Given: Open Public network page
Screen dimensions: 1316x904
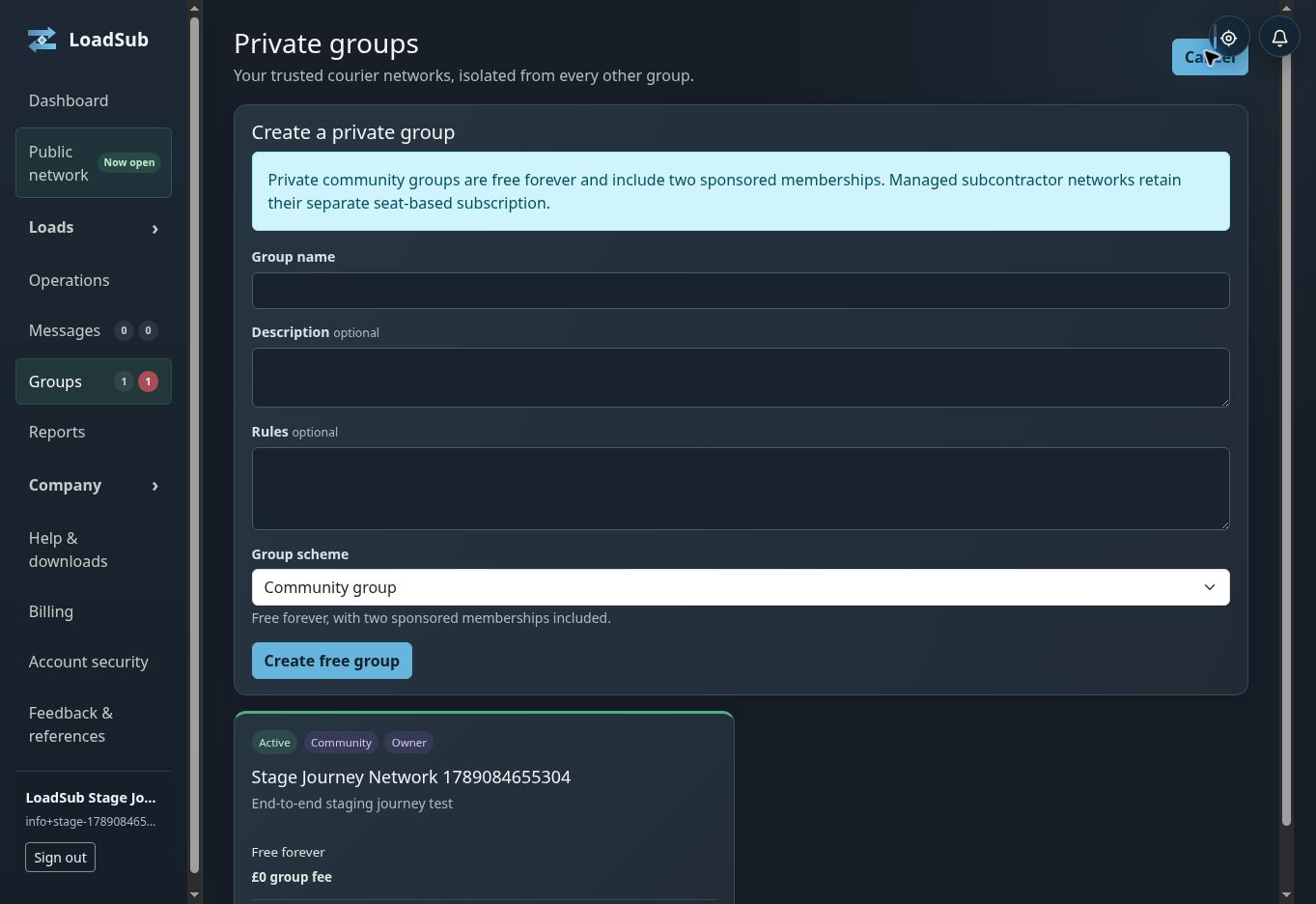Looking at the screenshot, I should coord(94,163).
